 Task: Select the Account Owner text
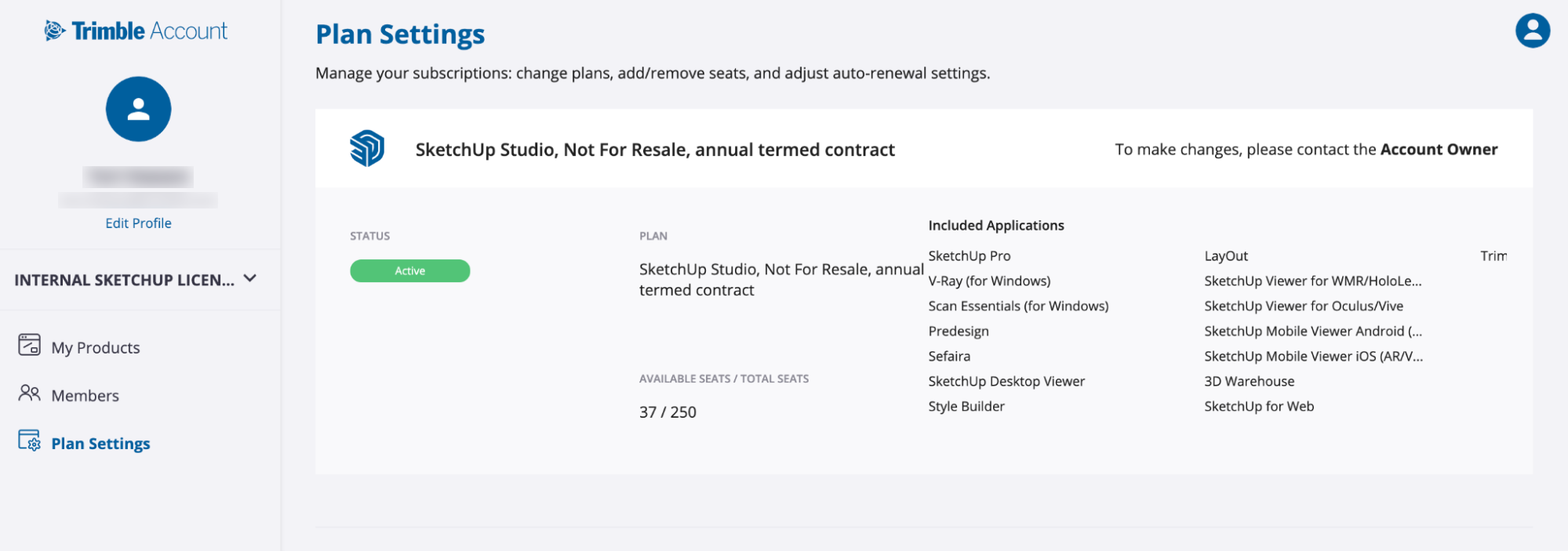point(1439,150)
